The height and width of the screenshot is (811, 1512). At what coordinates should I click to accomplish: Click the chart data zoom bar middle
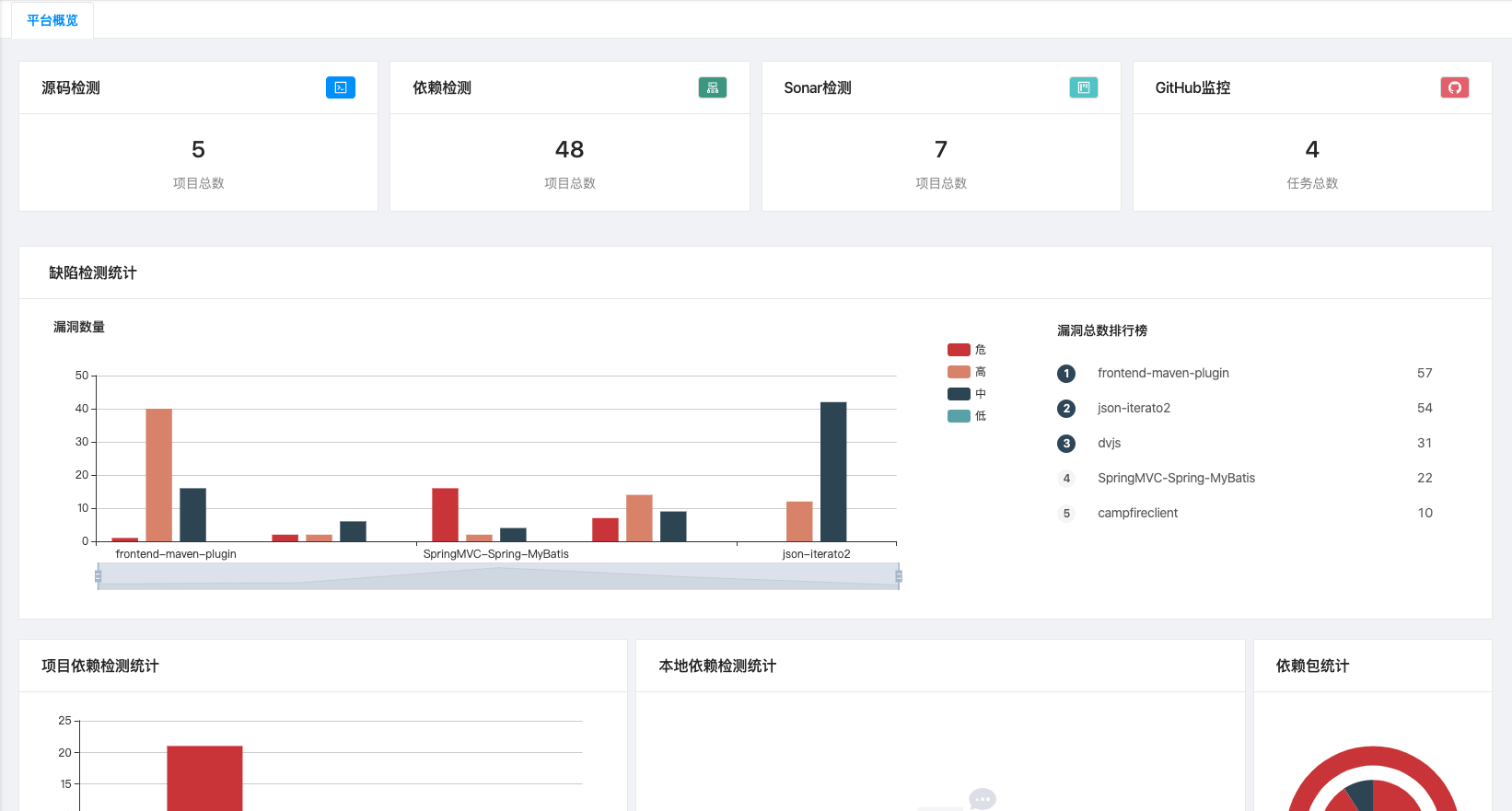pos(498,576)
